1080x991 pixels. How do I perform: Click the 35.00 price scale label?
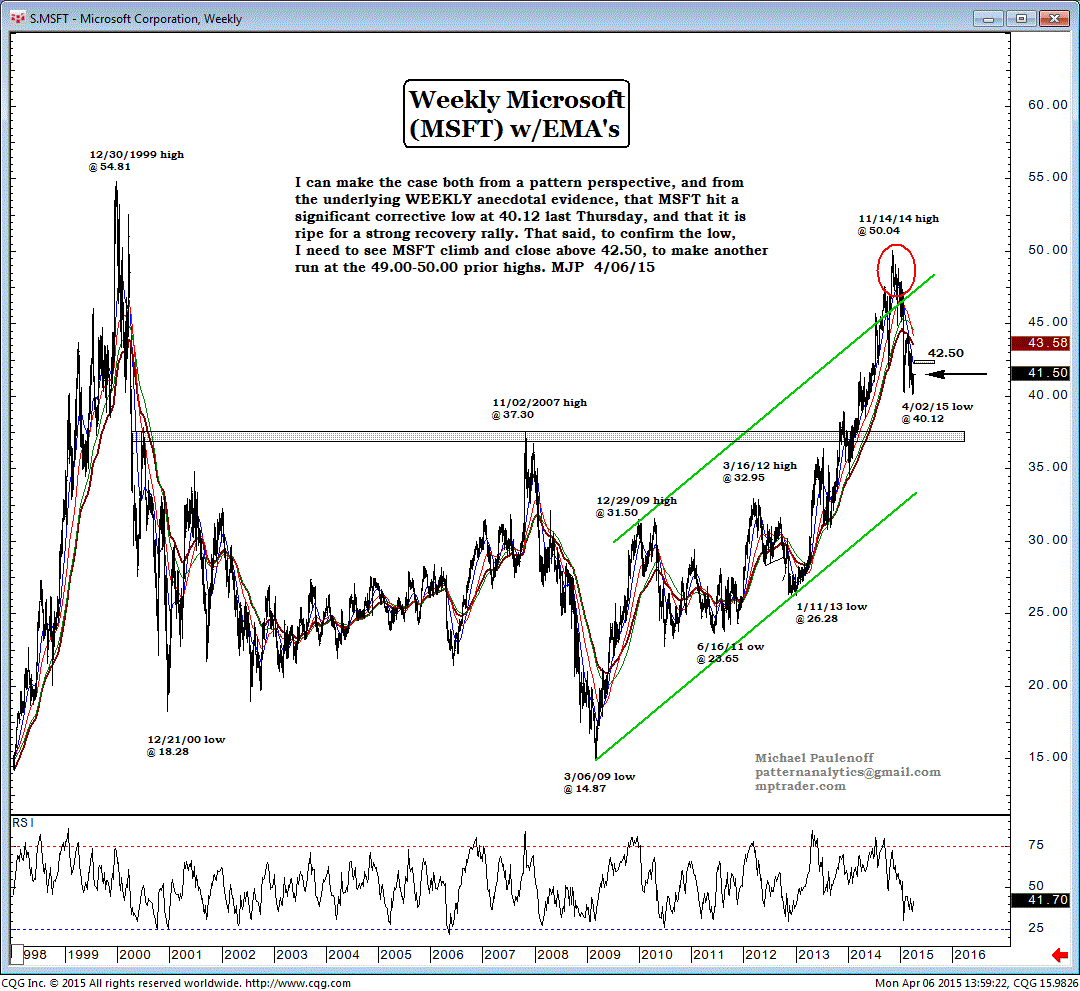click(1048, 467)
